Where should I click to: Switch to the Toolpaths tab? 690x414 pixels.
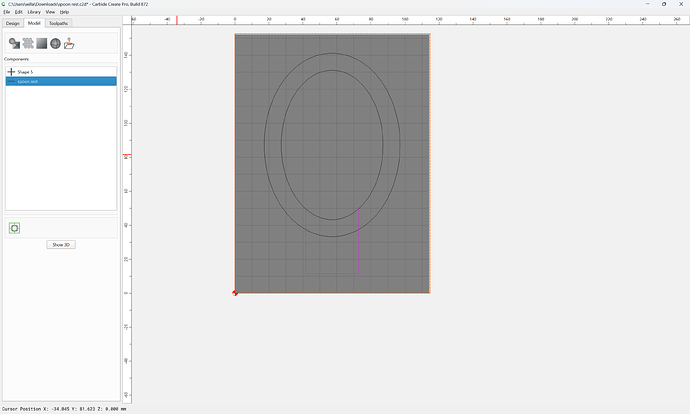(59, 23)
